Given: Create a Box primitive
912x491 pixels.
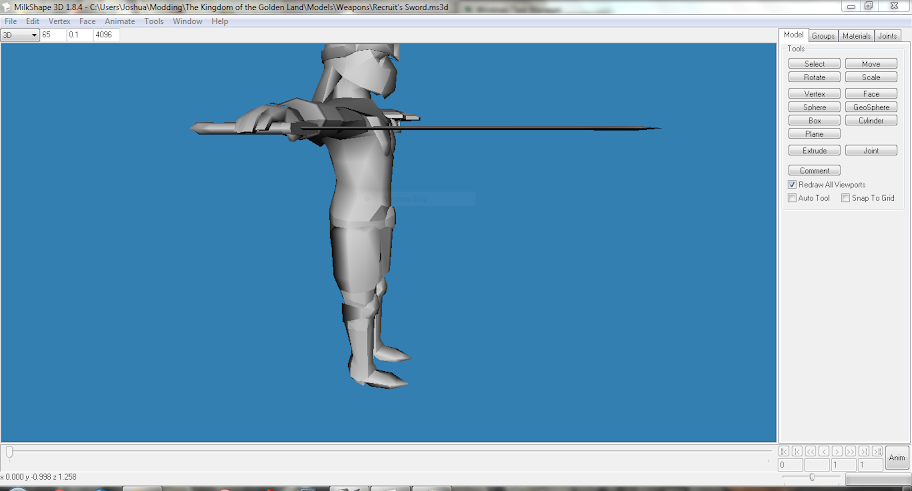Looking at the screenshot, I should [x=814, y=120].
